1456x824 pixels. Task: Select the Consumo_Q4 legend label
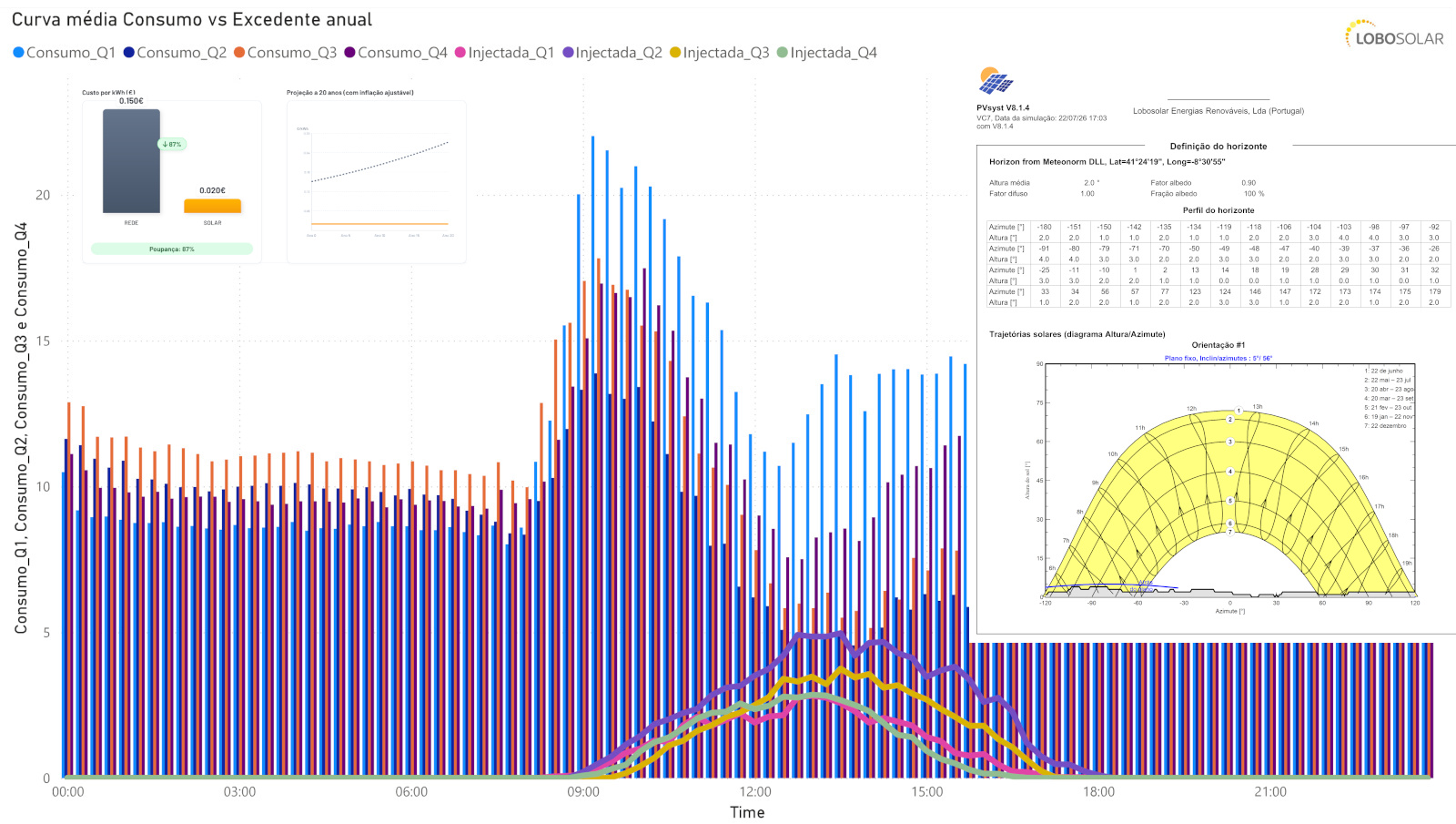(x=402, y=53)
